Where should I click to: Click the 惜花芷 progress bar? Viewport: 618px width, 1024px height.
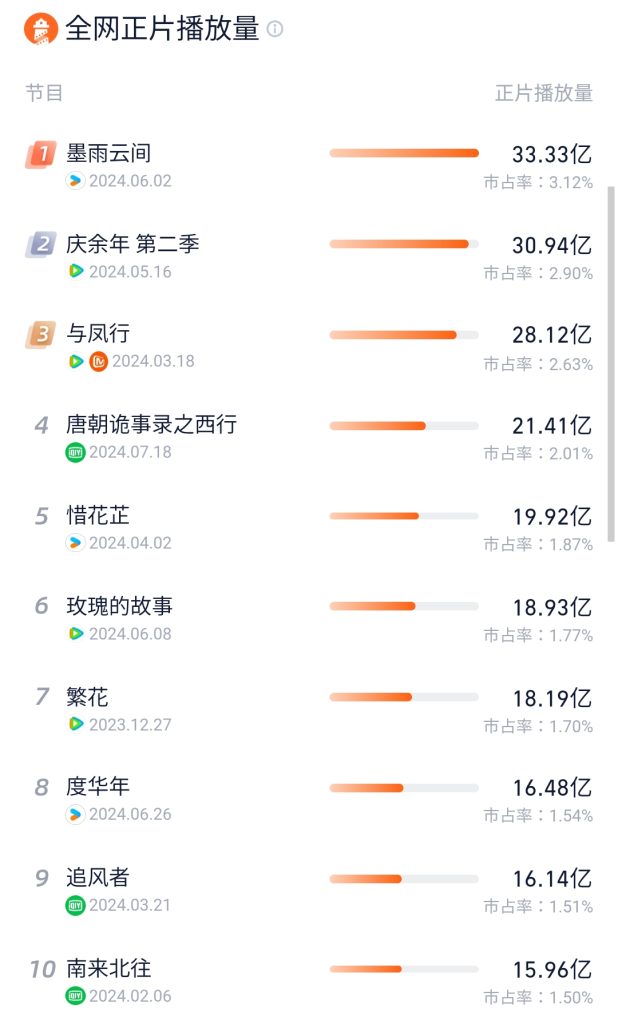coord(404,516)
